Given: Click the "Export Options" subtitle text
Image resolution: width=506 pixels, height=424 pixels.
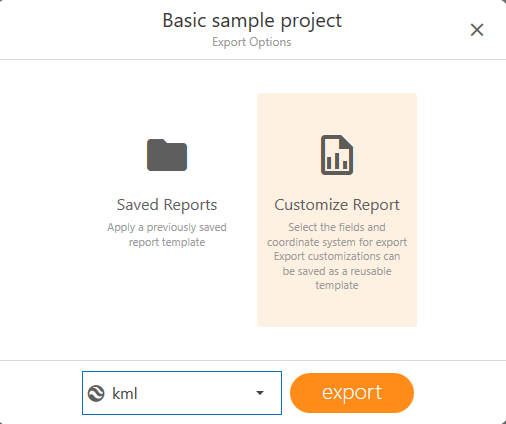Looking at the screenshot, I should 252,42.
